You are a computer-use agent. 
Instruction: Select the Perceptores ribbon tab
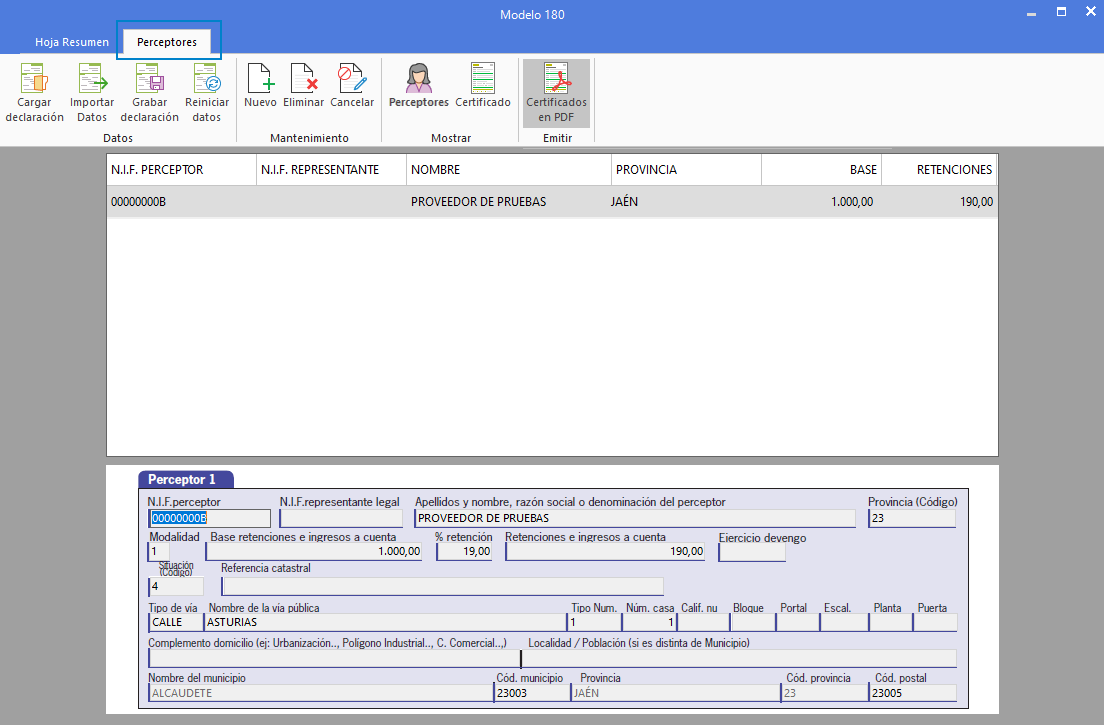(x=167, y=42)
